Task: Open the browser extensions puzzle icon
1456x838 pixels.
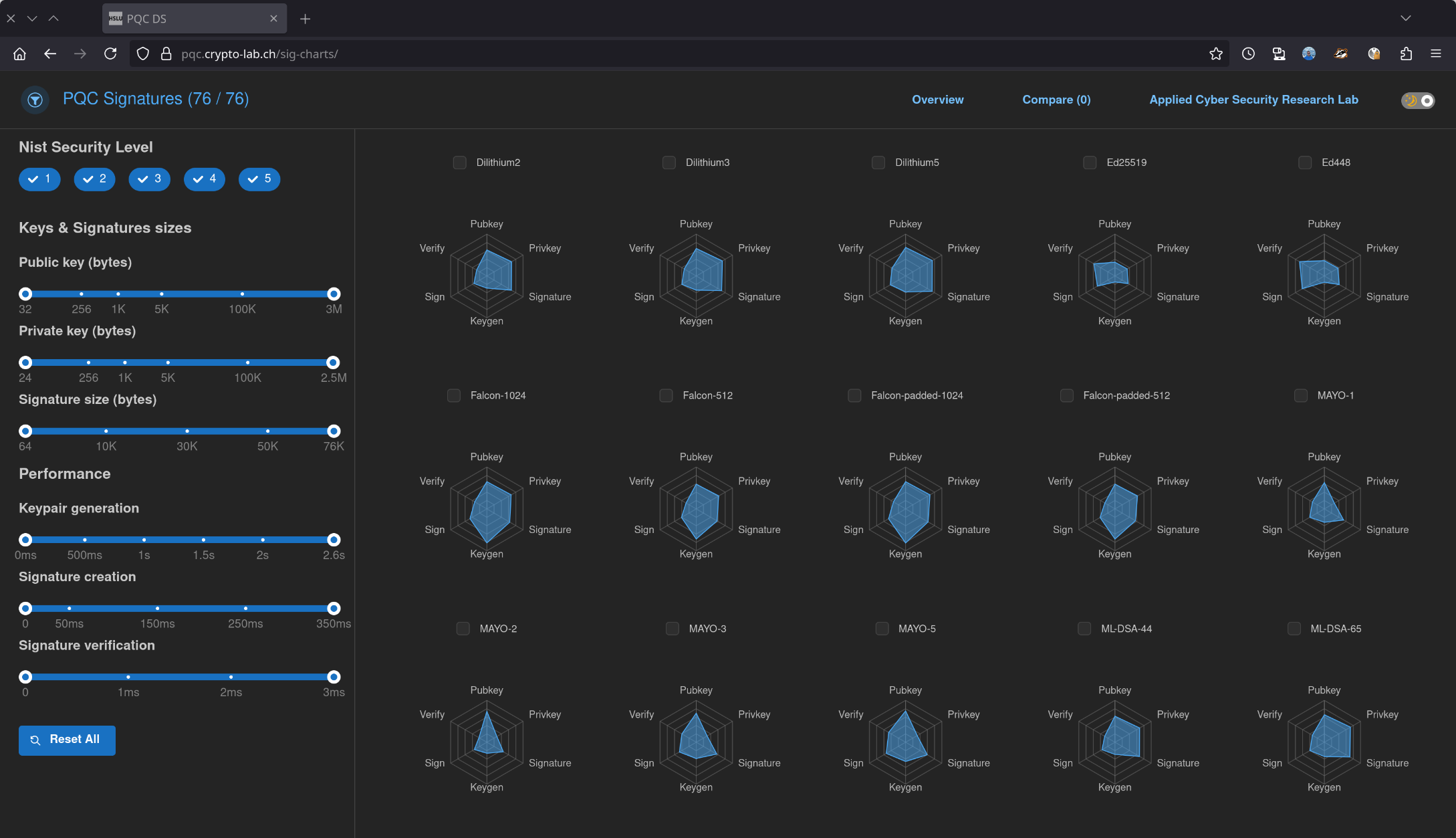Action: pos(1406,54)
